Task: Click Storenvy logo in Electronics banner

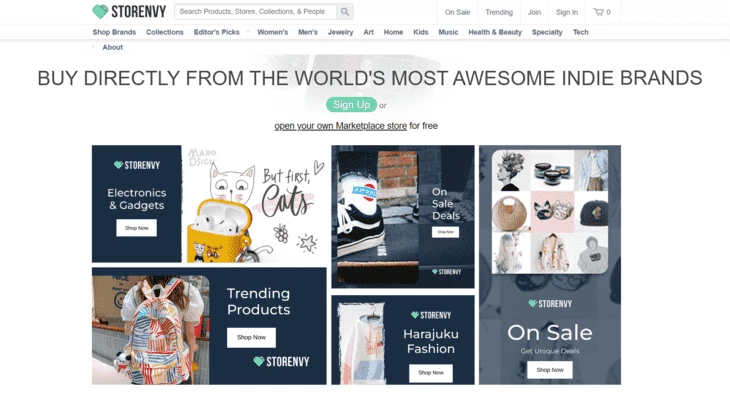Action: [x=136, y=165]
